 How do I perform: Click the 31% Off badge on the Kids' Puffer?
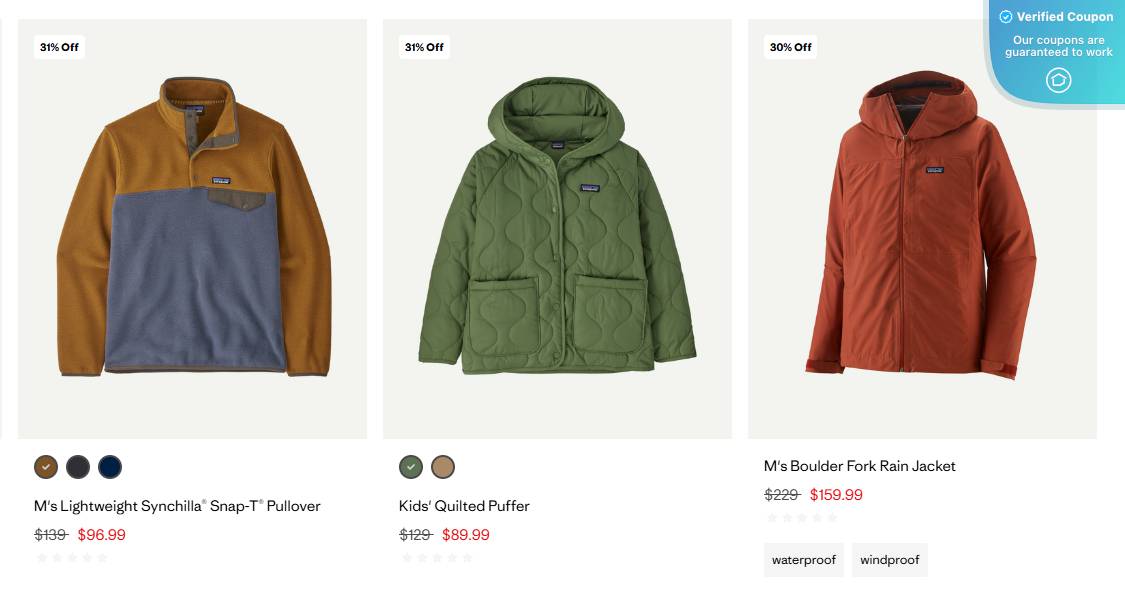[424, 47]
